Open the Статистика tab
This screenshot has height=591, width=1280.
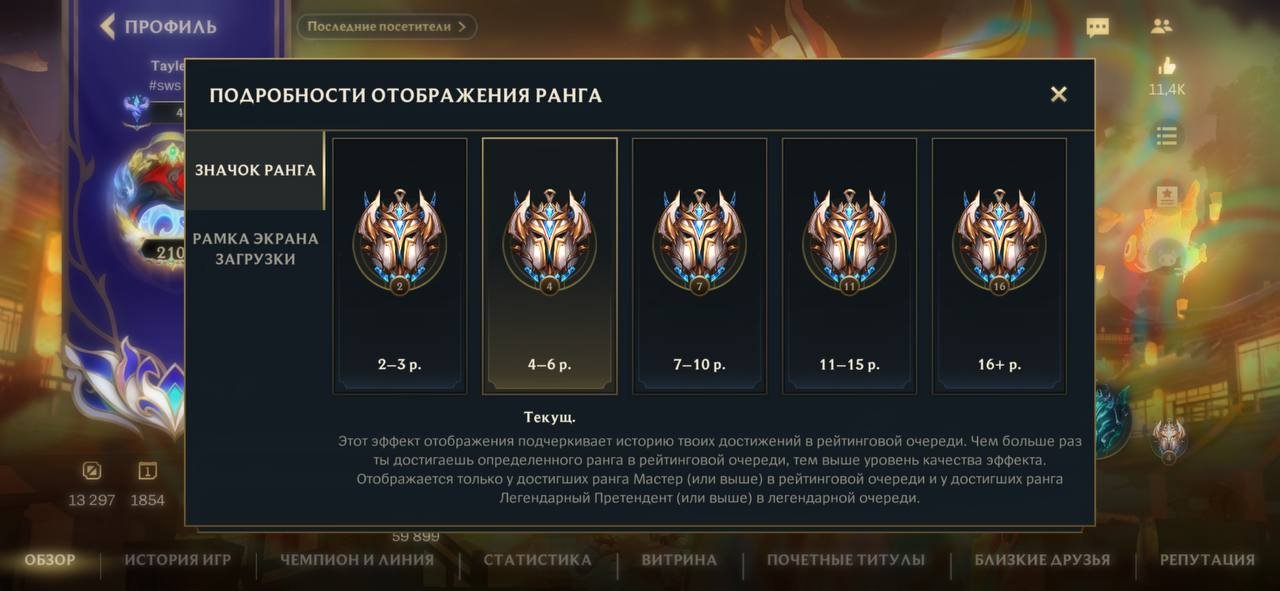(x=538, y=560)
